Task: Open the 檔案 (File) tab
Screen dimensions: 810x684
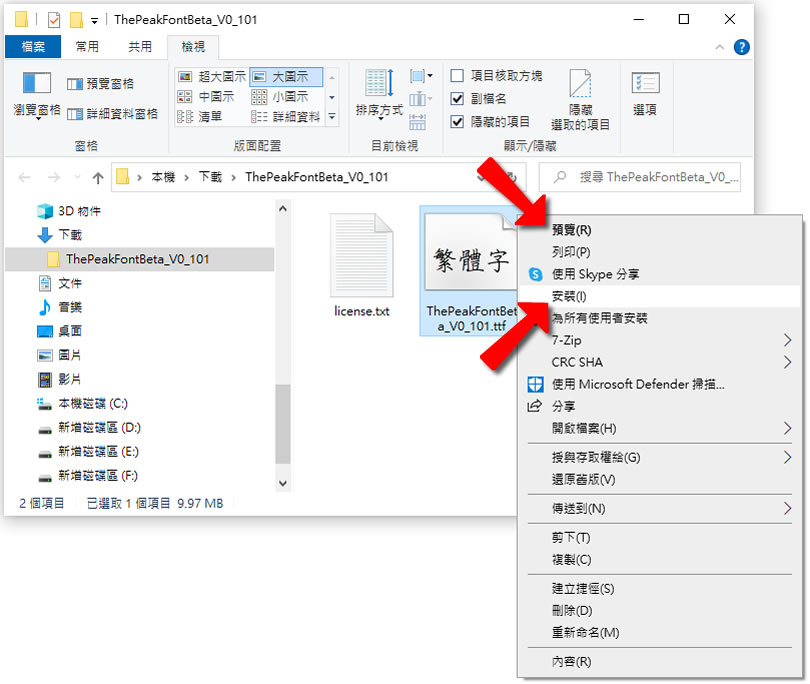Action: tap(33, 46)
